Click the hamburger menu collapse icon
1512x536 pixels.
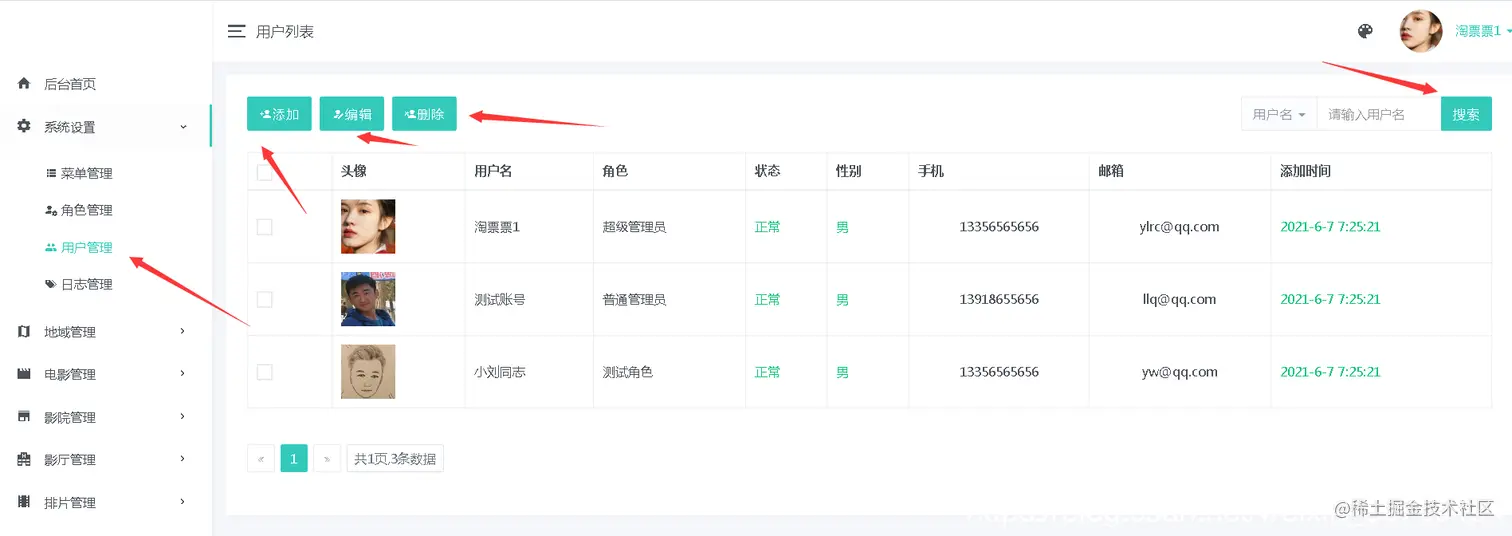(x=237, y=31)
